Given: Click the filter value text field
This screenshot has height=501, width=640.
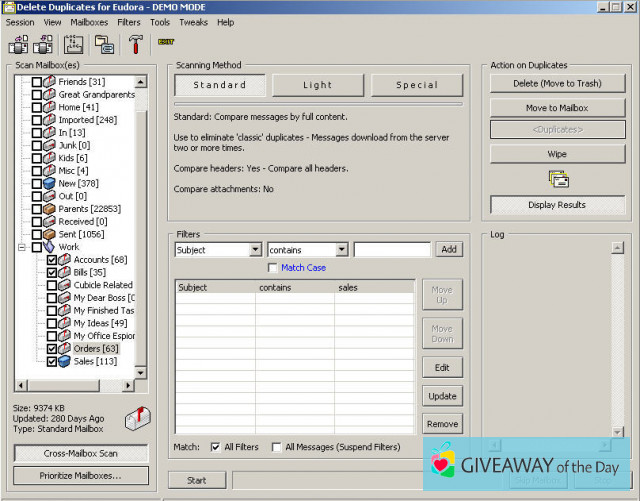Looking at the screenshot, I should click(x=392, y=250).
